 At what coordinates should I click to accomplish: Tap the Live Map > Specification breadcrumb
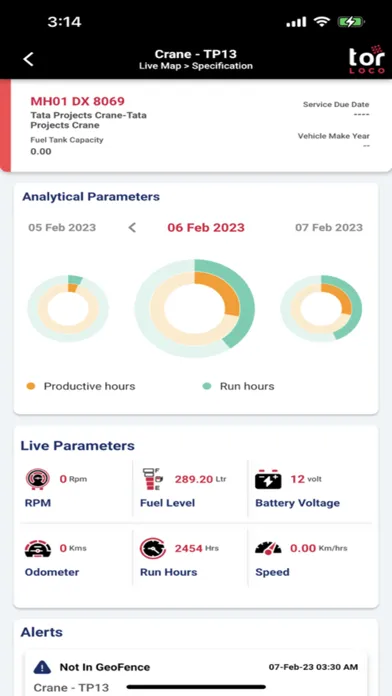[x=196, y=66]
